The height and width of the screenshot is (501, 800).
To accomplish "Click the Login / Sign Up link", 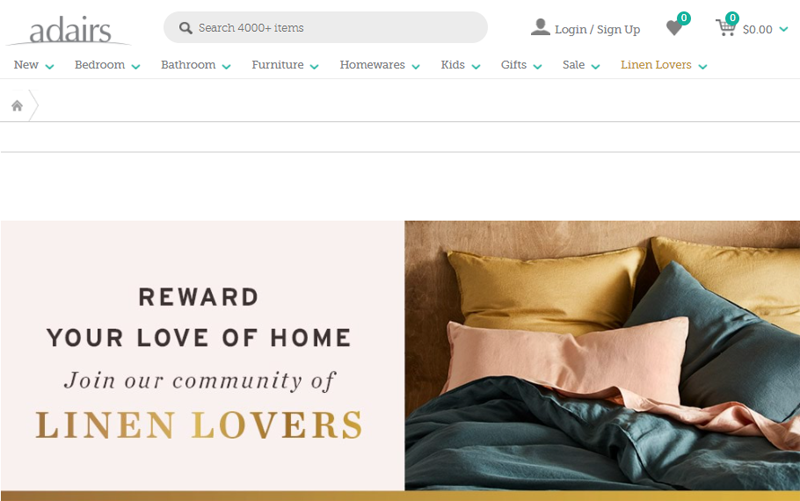I will 597,30.
